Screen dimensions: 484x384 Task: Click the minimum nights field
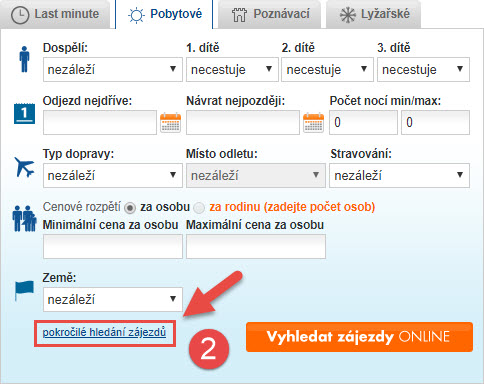[x=363, y=122]
